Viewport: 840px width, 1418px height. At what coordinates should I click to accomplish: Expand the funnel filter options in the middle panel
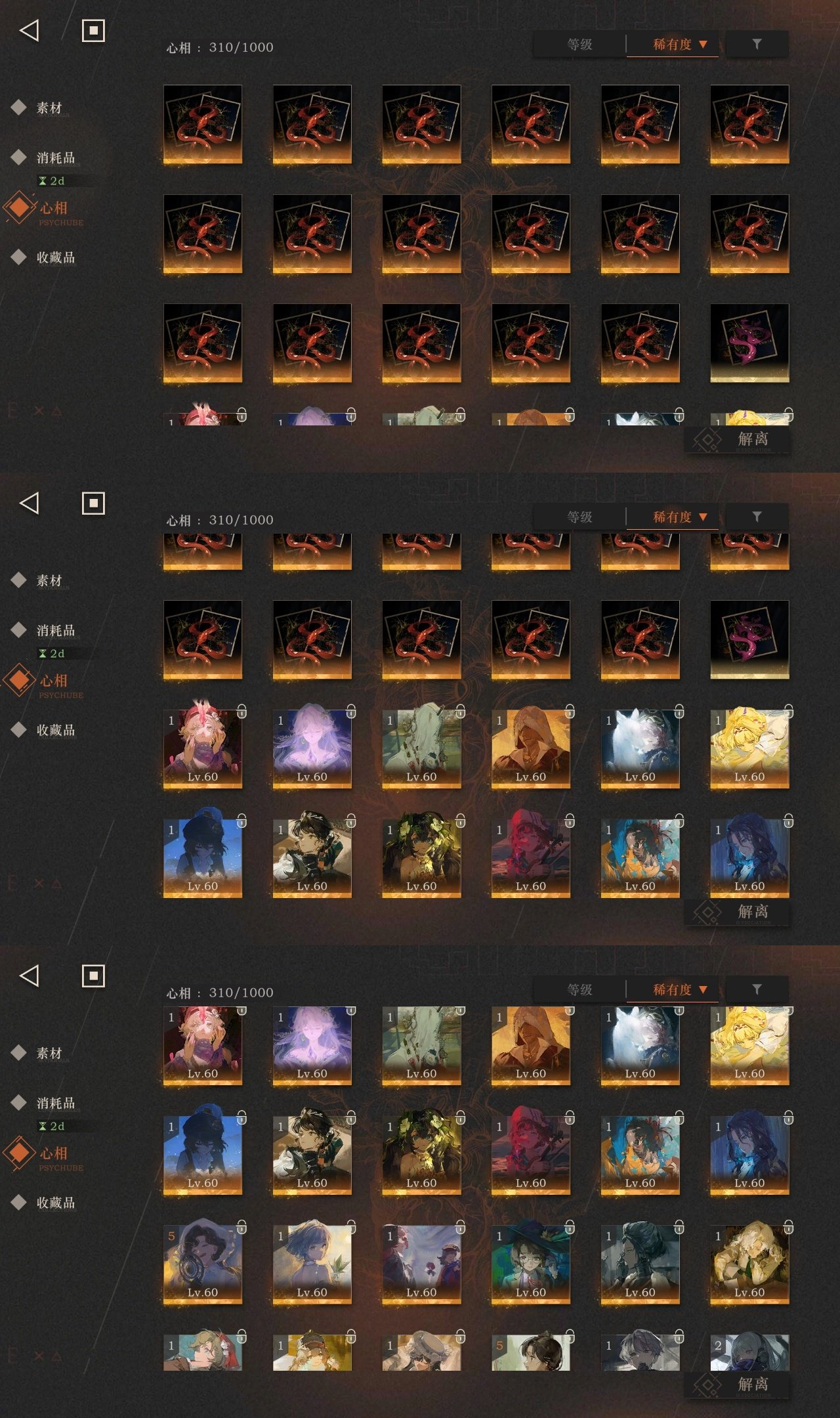757,517
